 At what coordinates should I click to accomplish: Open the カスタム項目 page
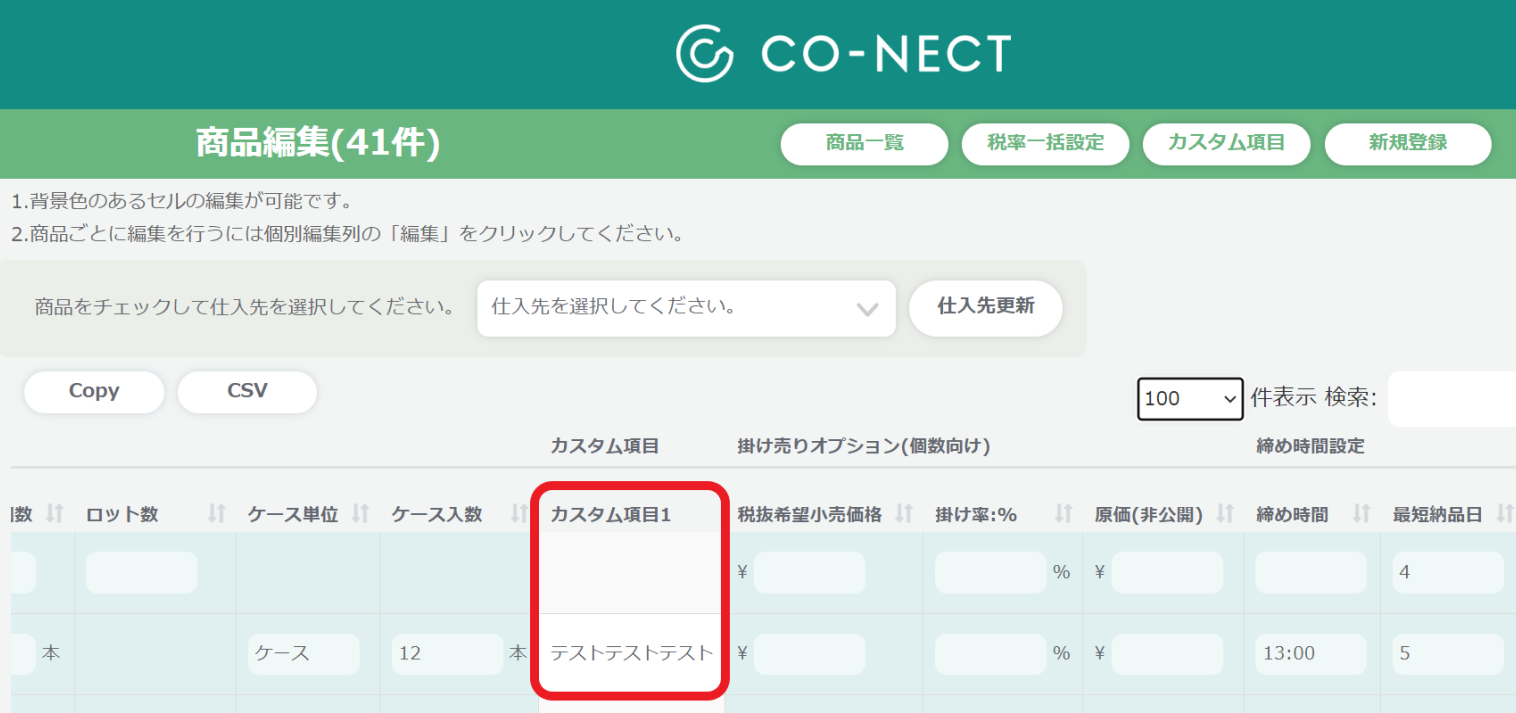click(x=1227, y=144)
